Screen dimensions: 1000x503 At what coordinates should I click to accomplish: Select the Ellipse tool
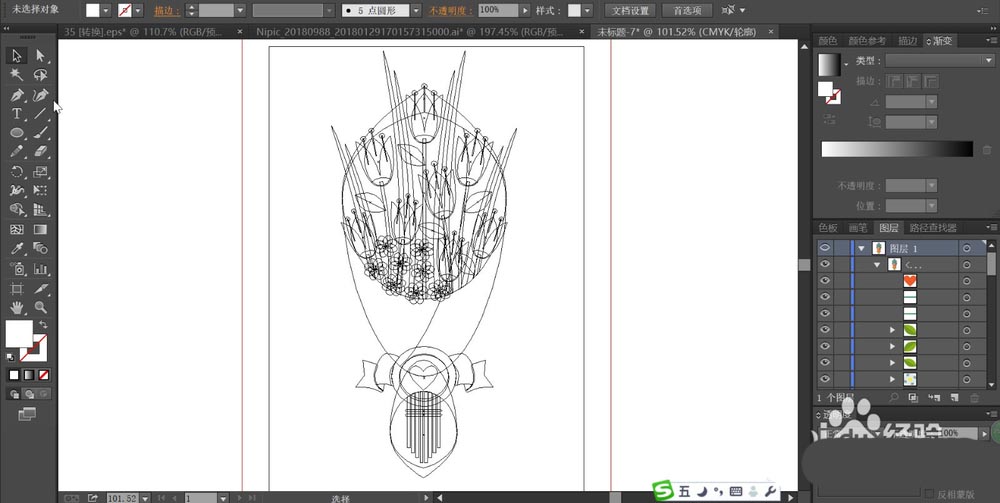pyautogui.click(x=17, y=133)
